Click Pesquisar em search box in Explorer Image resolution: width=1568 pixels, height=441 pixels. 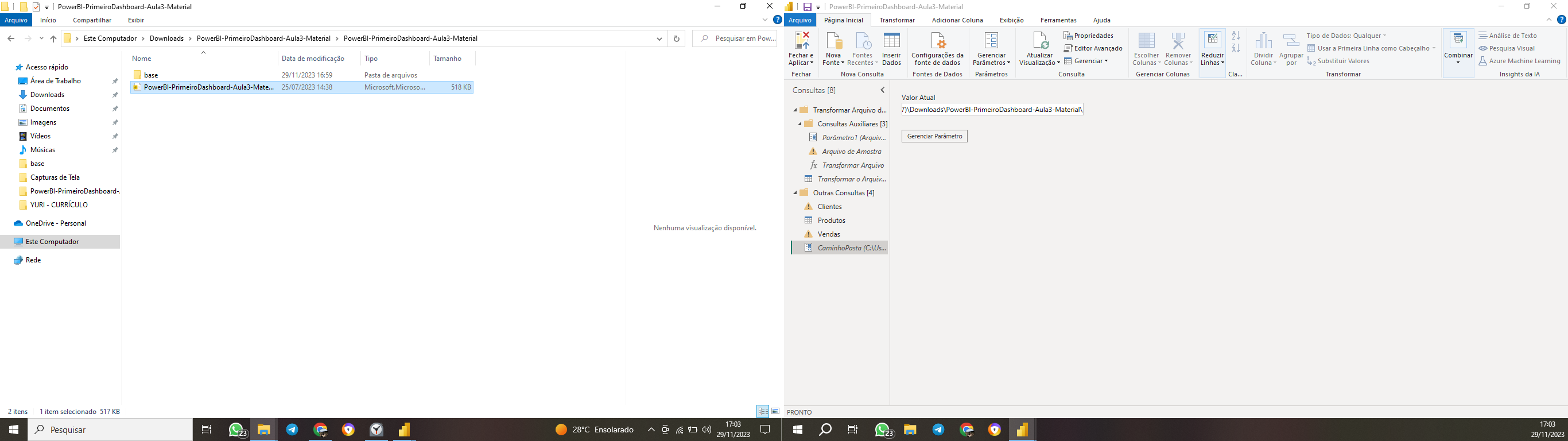click(735, 38)
